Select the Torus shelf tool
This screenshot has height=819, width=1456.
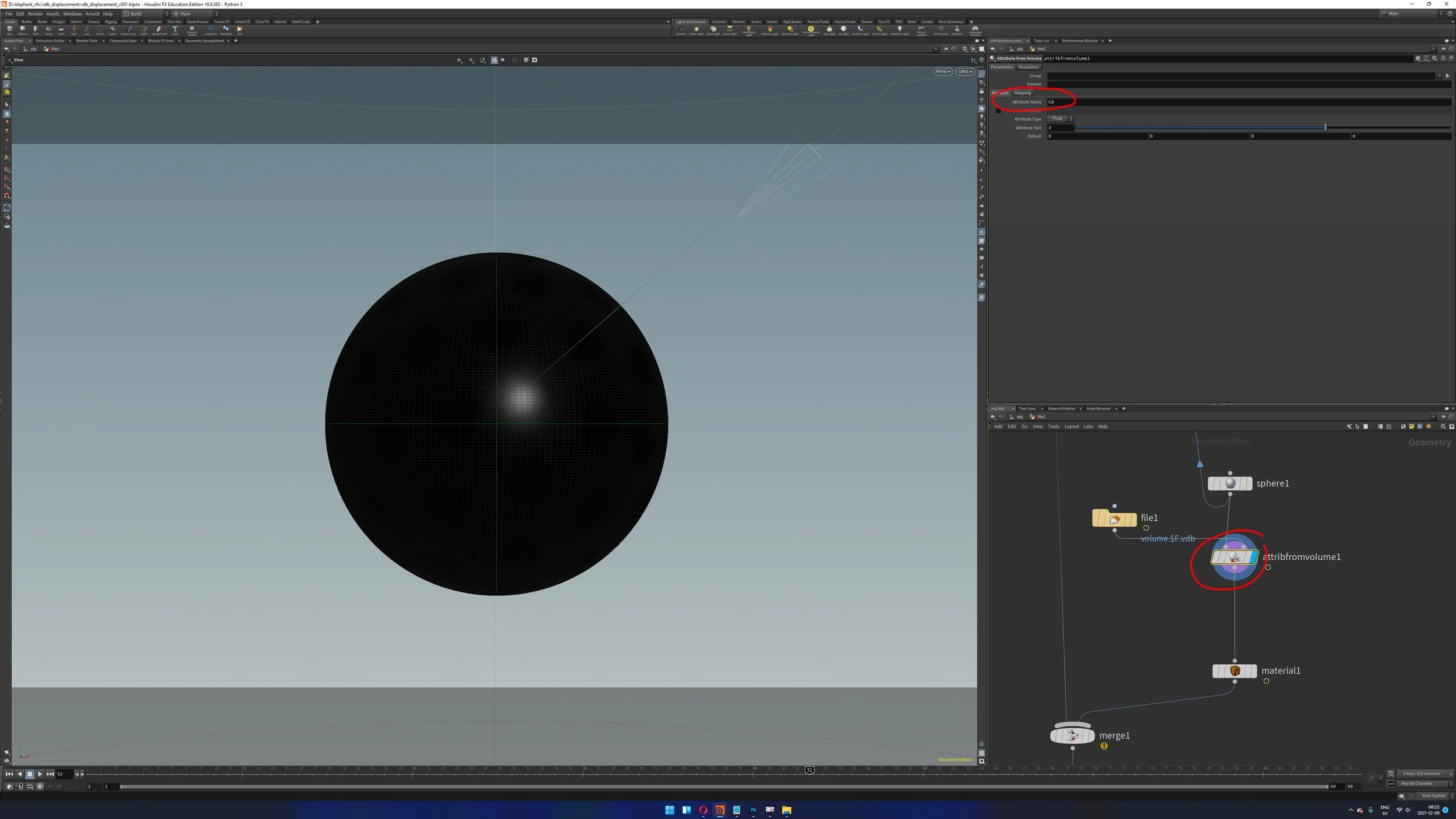pyautogui.click(x=48, y=29)
